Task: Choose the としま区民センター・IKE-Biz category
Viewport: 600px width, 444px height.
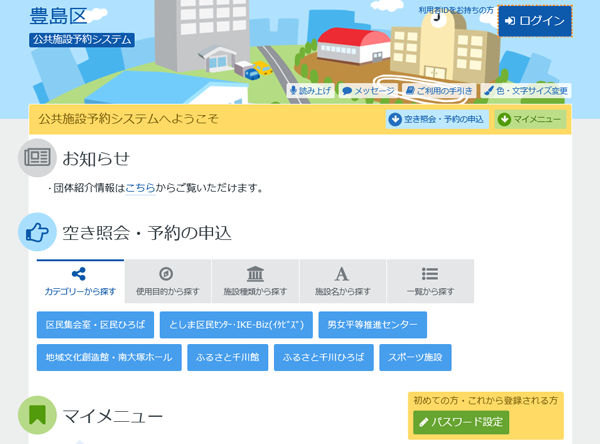Action: (x=236, y=325)
